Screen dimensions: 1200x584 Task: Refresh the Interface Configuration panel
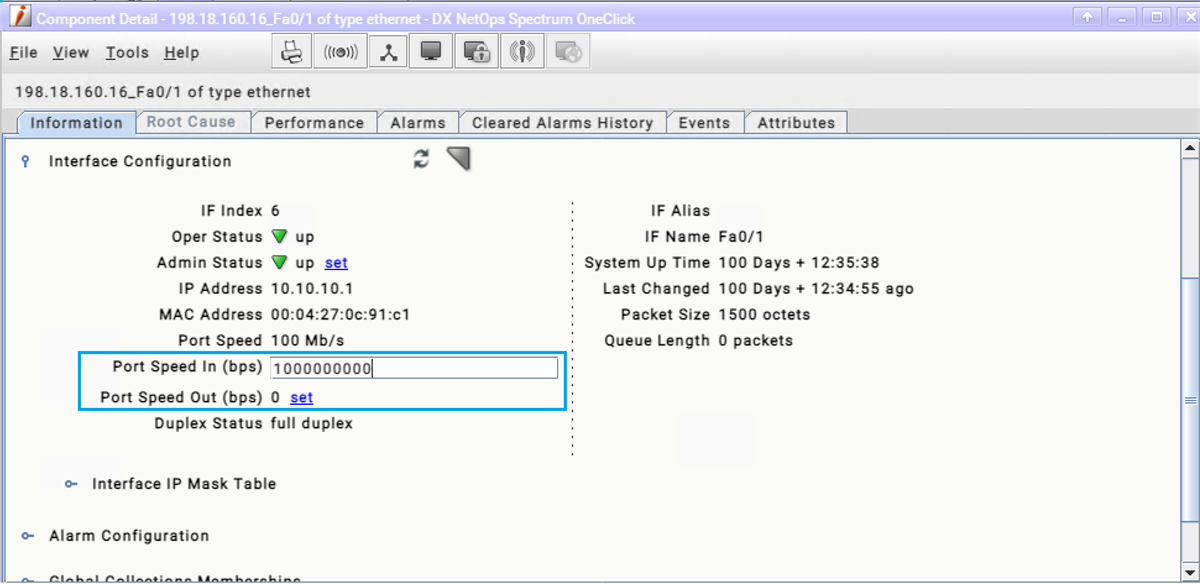point(420,159)
